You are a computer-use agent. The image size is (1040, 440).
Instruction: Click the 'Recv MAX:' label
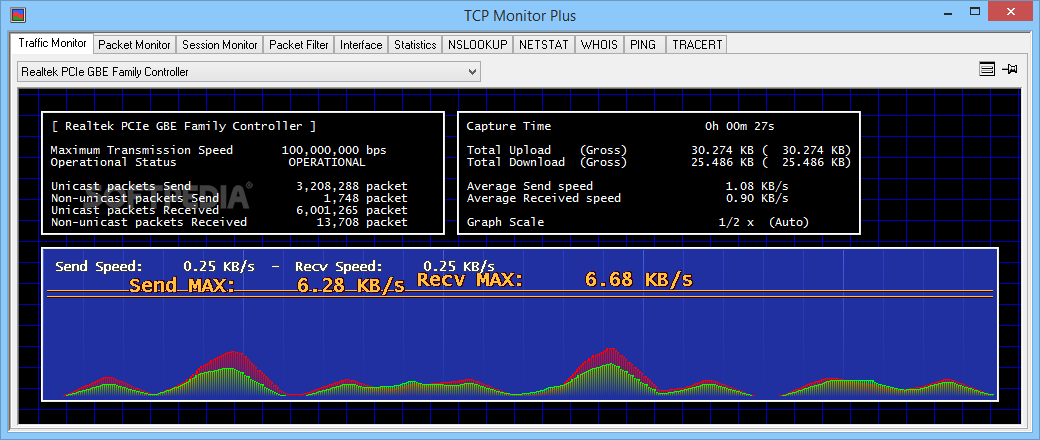click(x=470, y=279)
